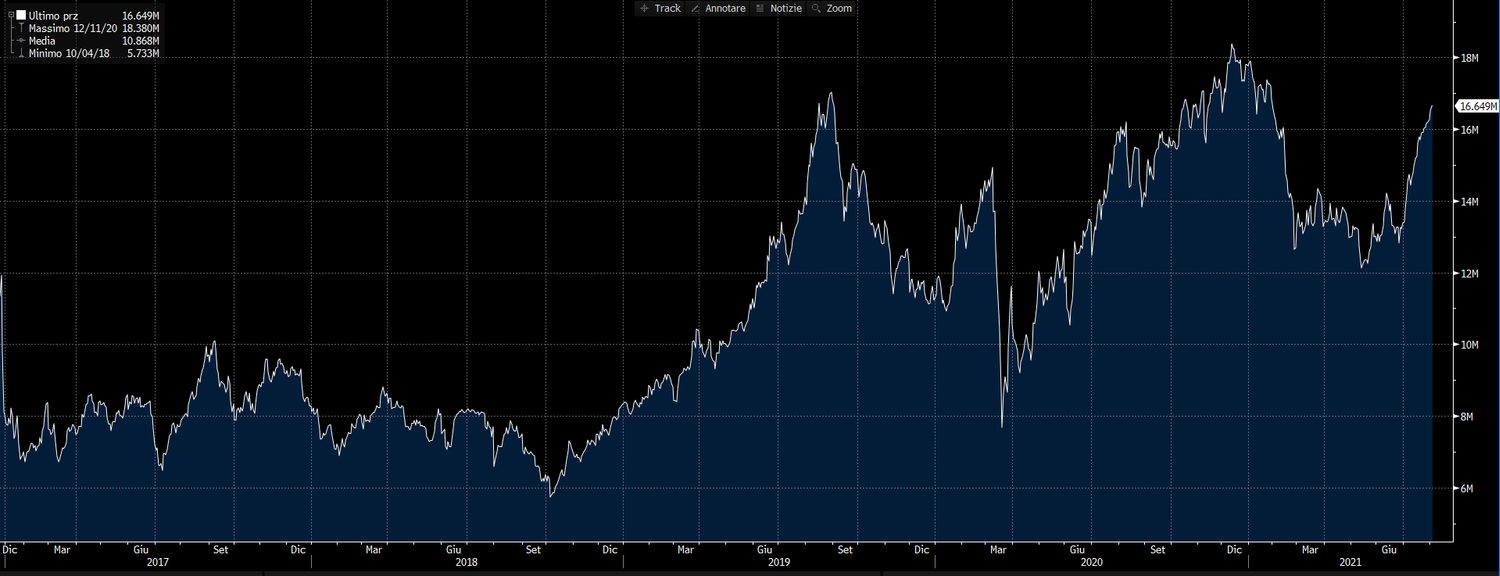This screenshot has height=576, width=1500.
Task: Click the 14M y-axis label
Action: (x=1469, y=202)
